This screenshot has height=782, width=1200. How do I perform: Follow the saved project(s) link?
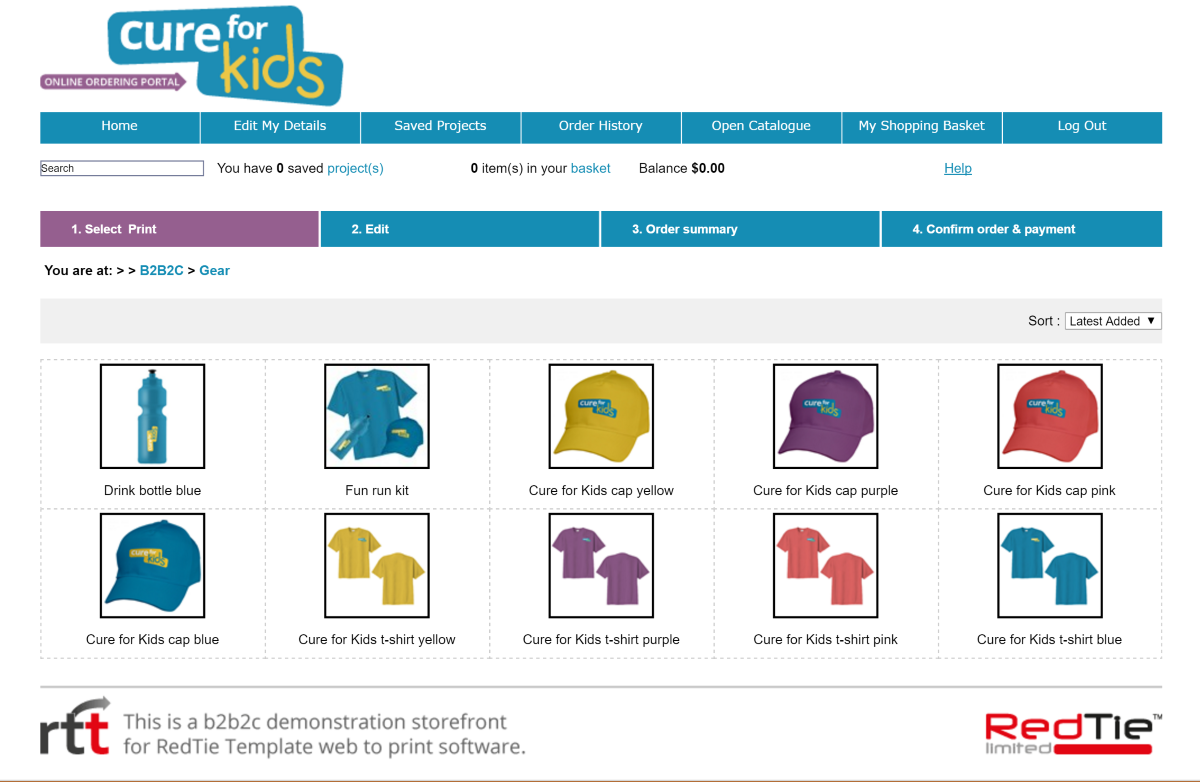(x=355, y=168)
